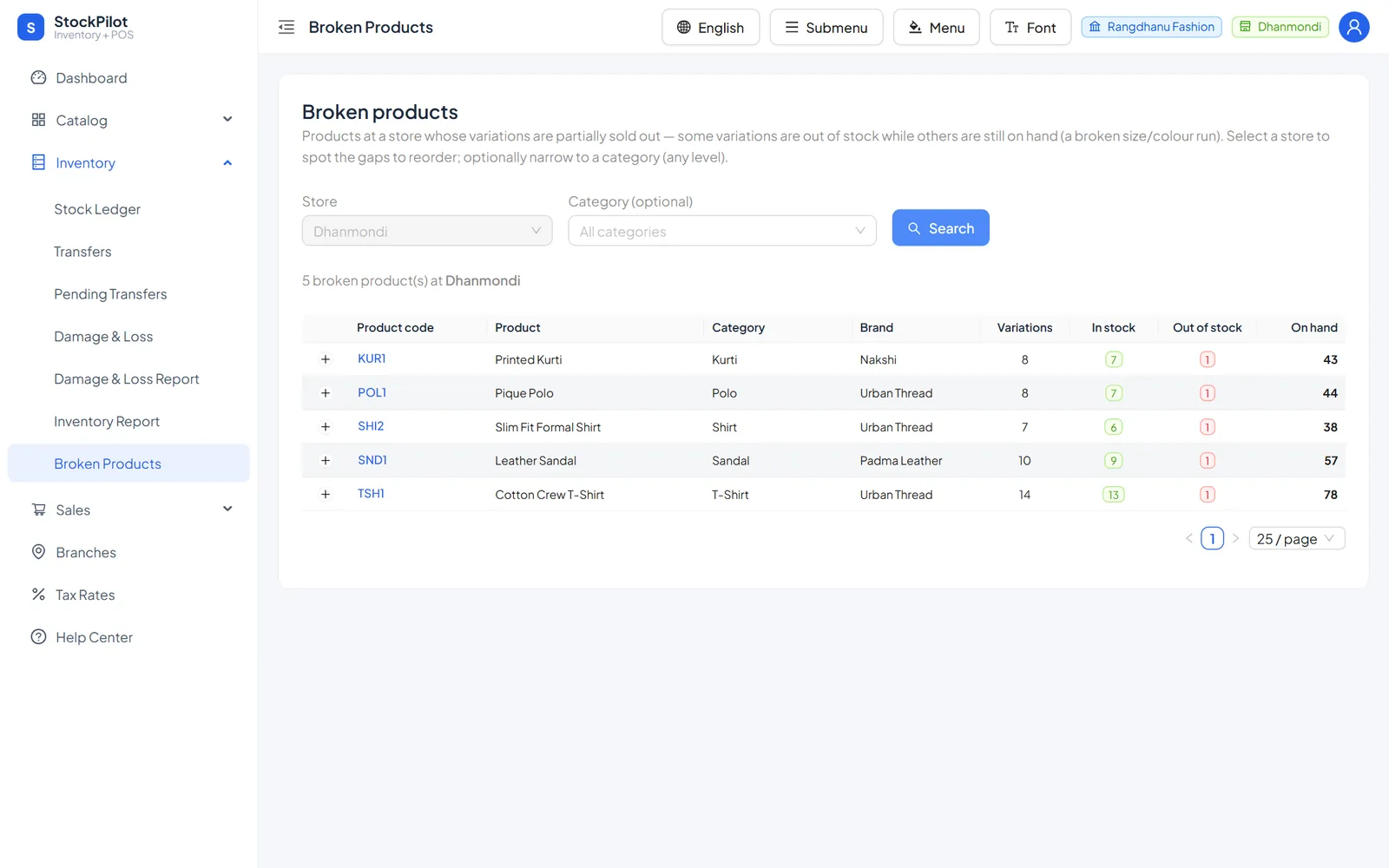Open Stock Ledger page

click(x=128, y=209)
